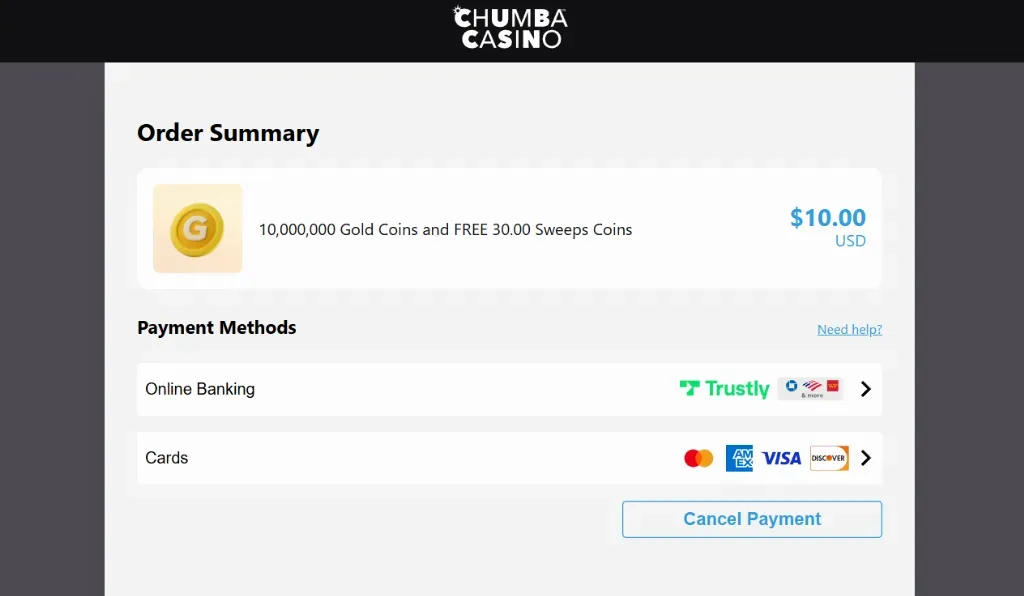Select the Online Banking row label
1024x596 pixels.
coord(200,389)
